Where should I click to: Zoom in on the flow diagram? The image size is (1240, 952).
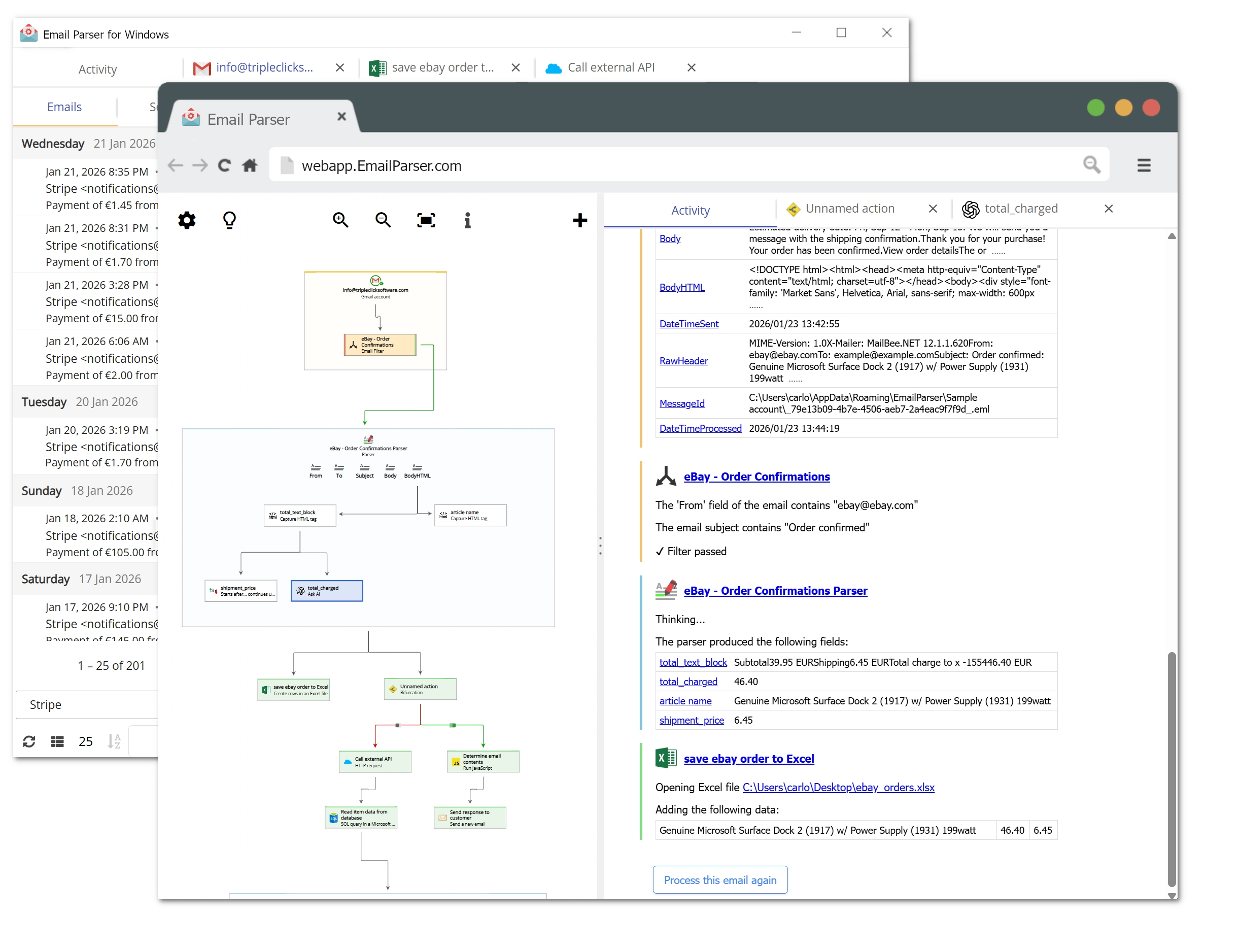(340, 220)
